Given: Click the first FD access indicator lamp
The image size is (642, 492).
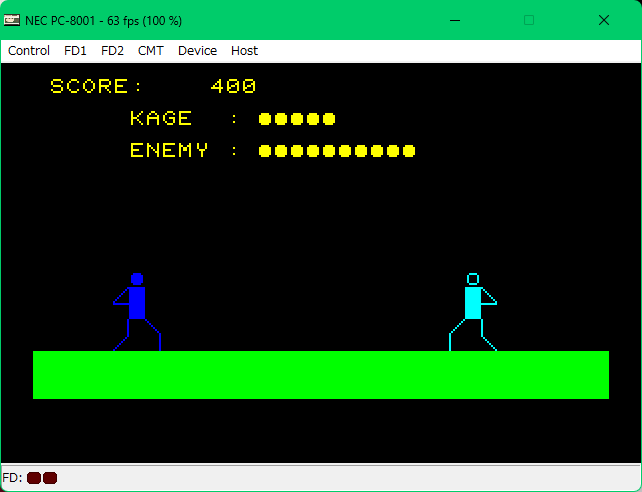Looking at the screenshot, I should point(34,478).
